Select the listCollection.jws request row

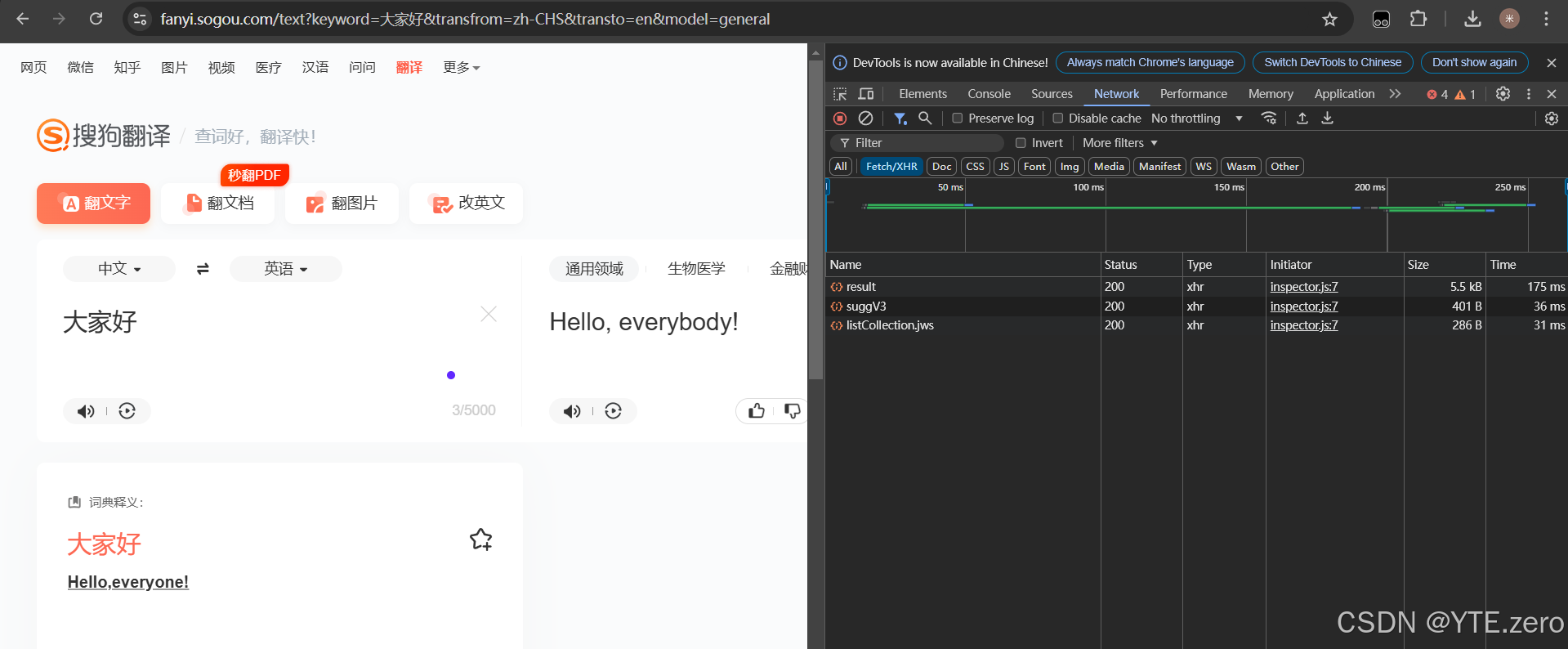click(x=1196, y=325)
